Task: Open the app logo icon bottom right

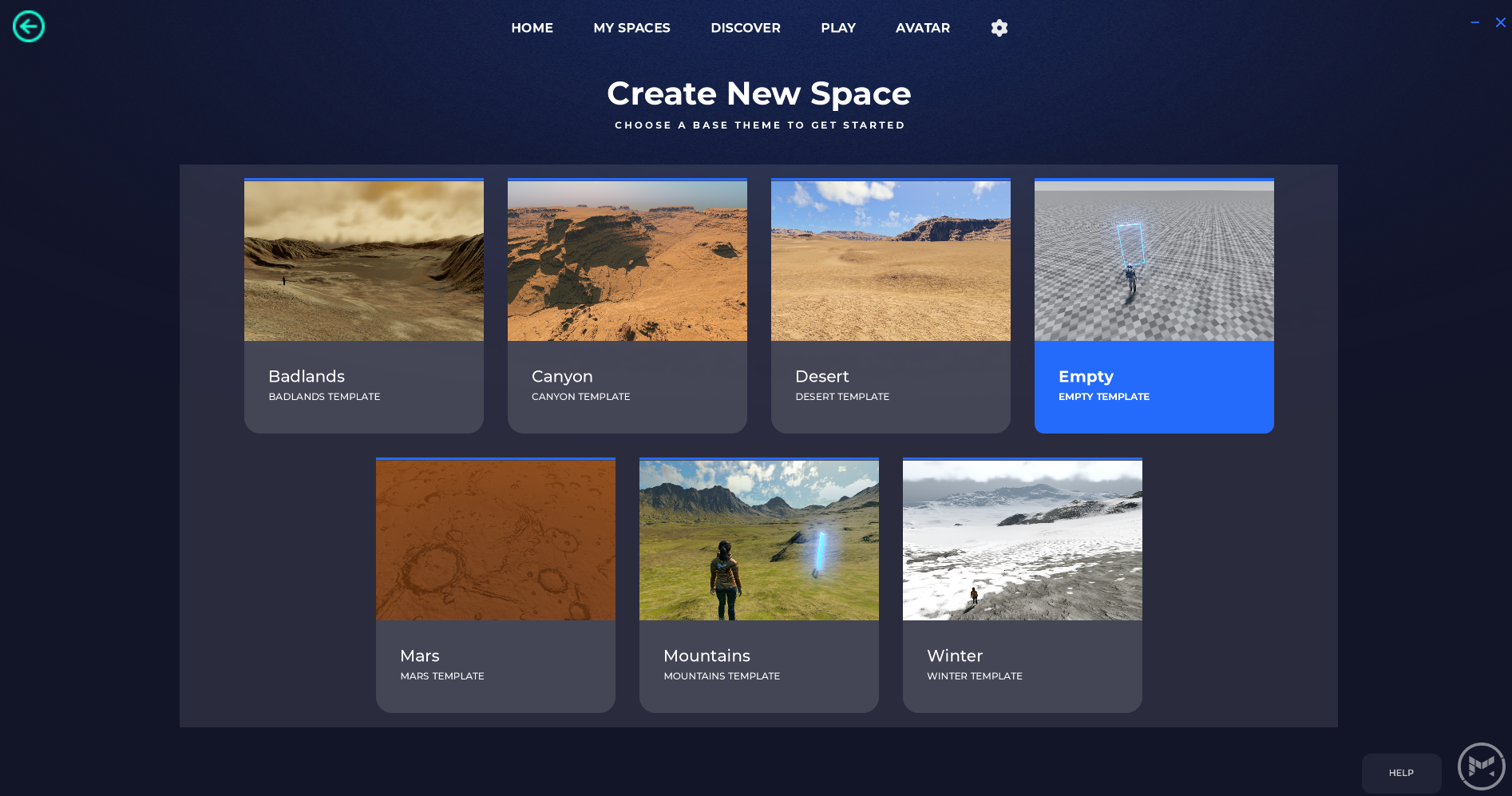Action: coord(1481,766)
